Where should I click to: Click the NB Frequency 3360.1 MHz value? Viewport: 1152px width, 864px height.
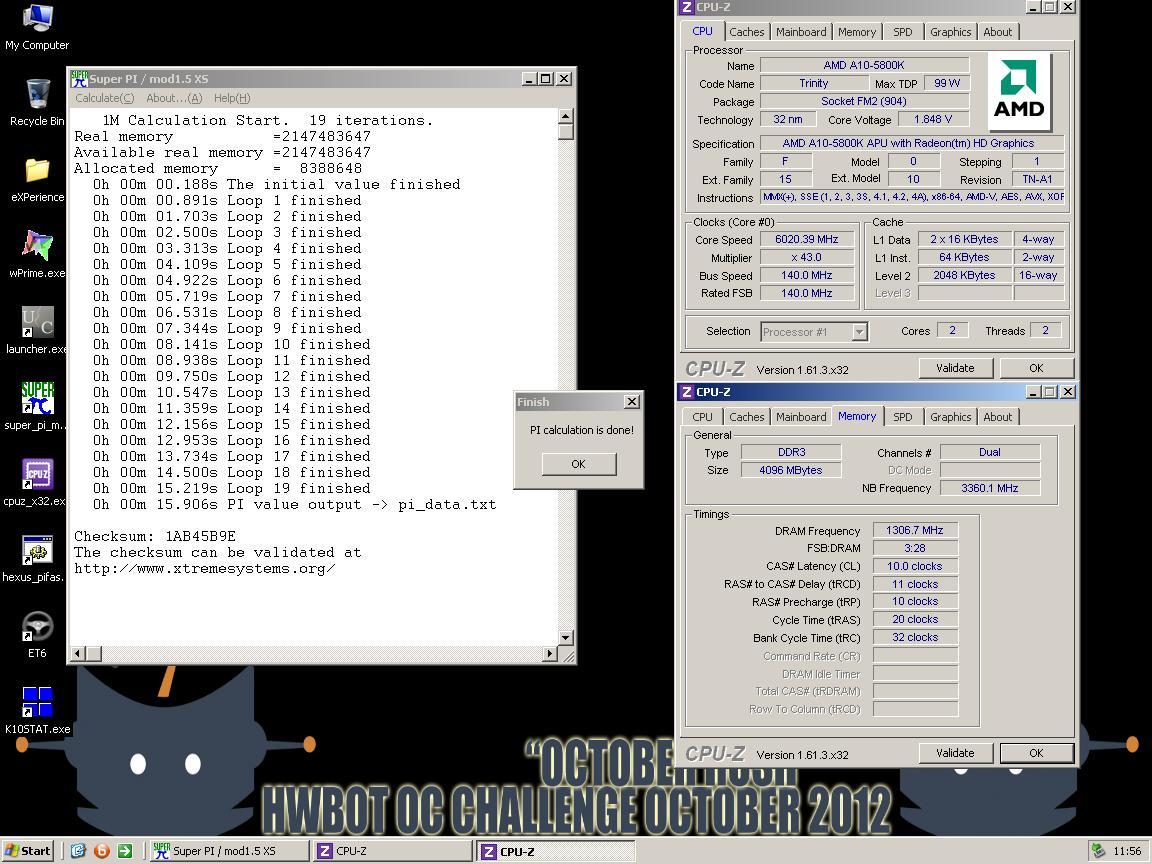click(990, 488)
